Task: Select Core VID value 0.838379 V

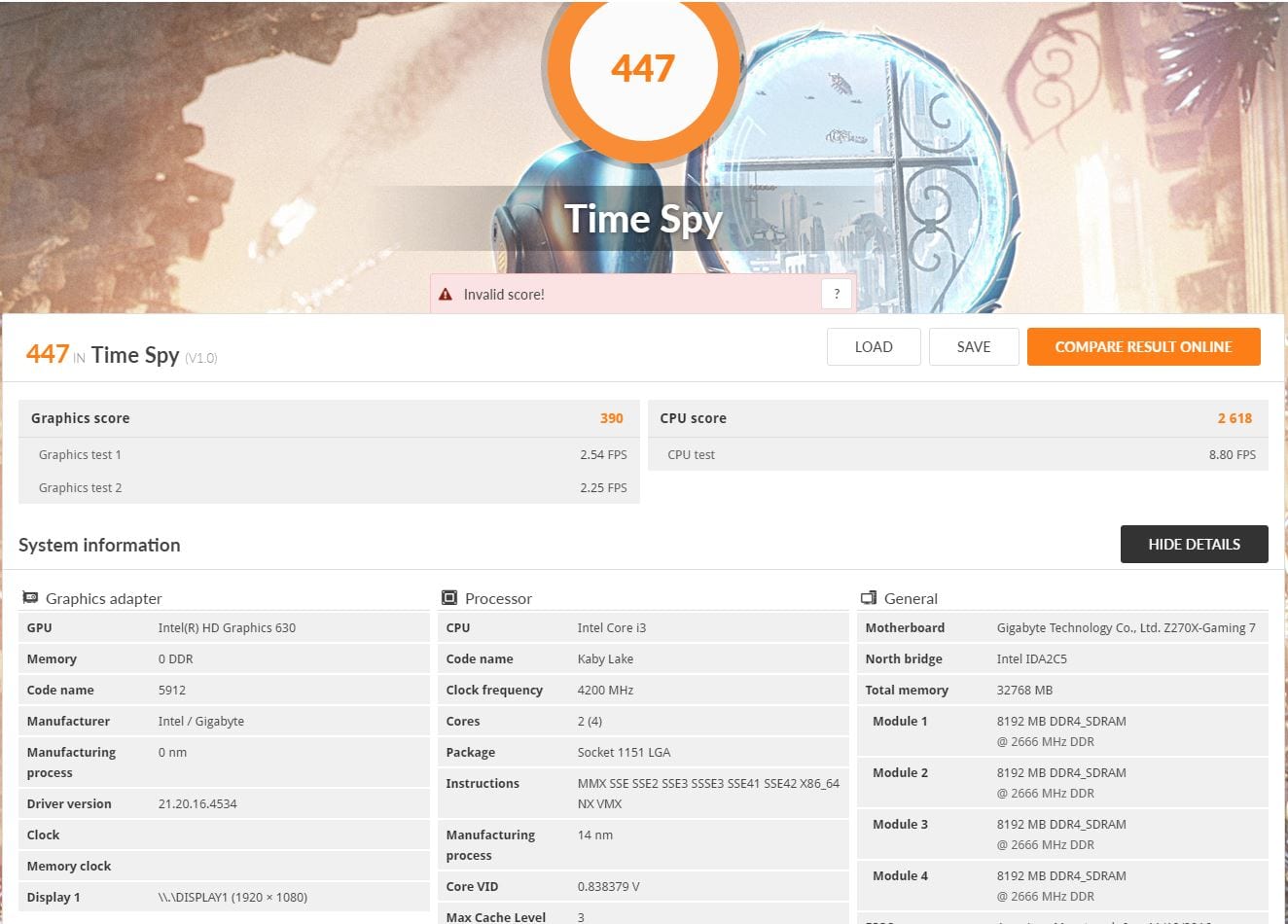Action: 608,886
